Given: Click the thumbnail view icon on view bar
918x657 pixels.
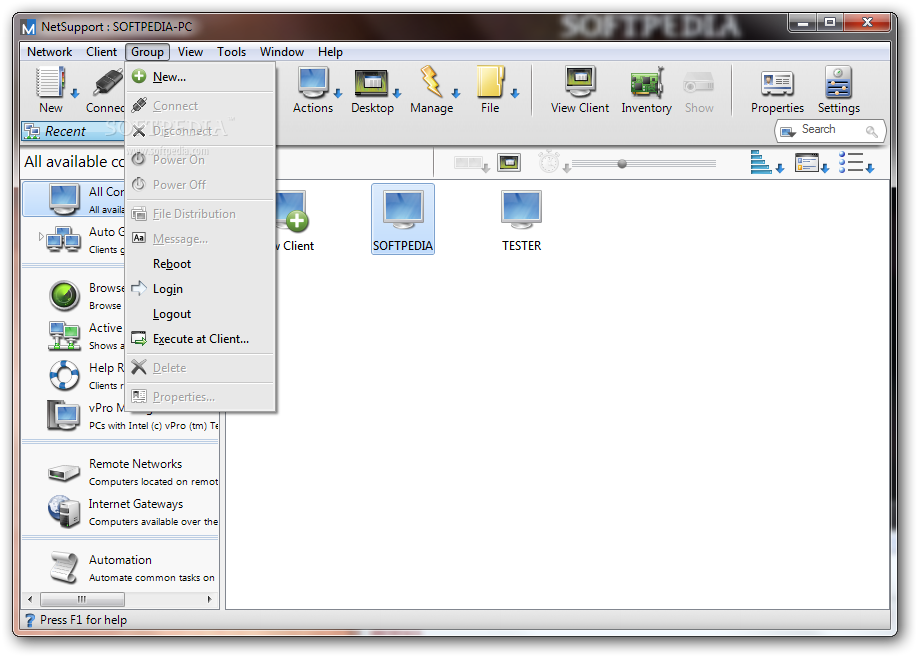Looking at the screenshot, I should coord(509,162).
